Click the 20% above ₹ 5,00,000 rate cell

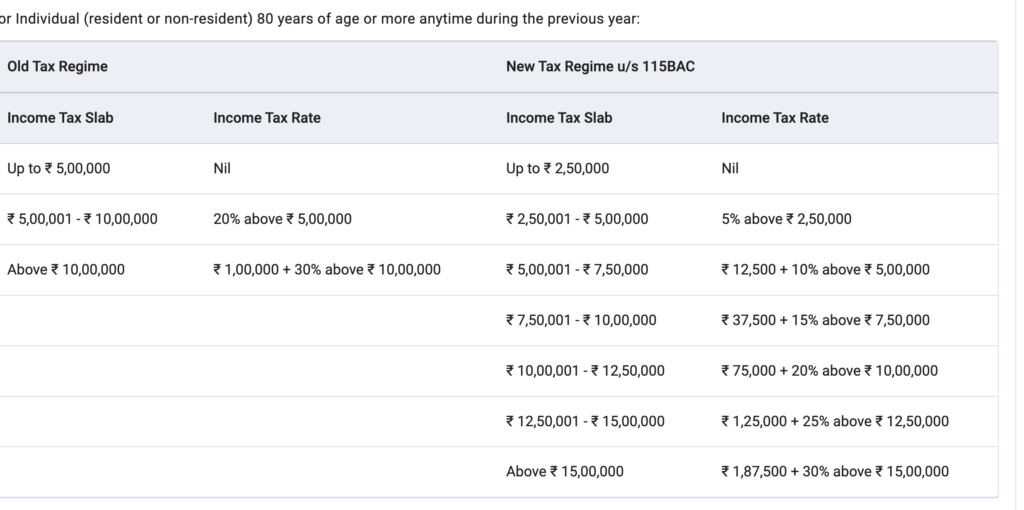click(x=282, y=218)
